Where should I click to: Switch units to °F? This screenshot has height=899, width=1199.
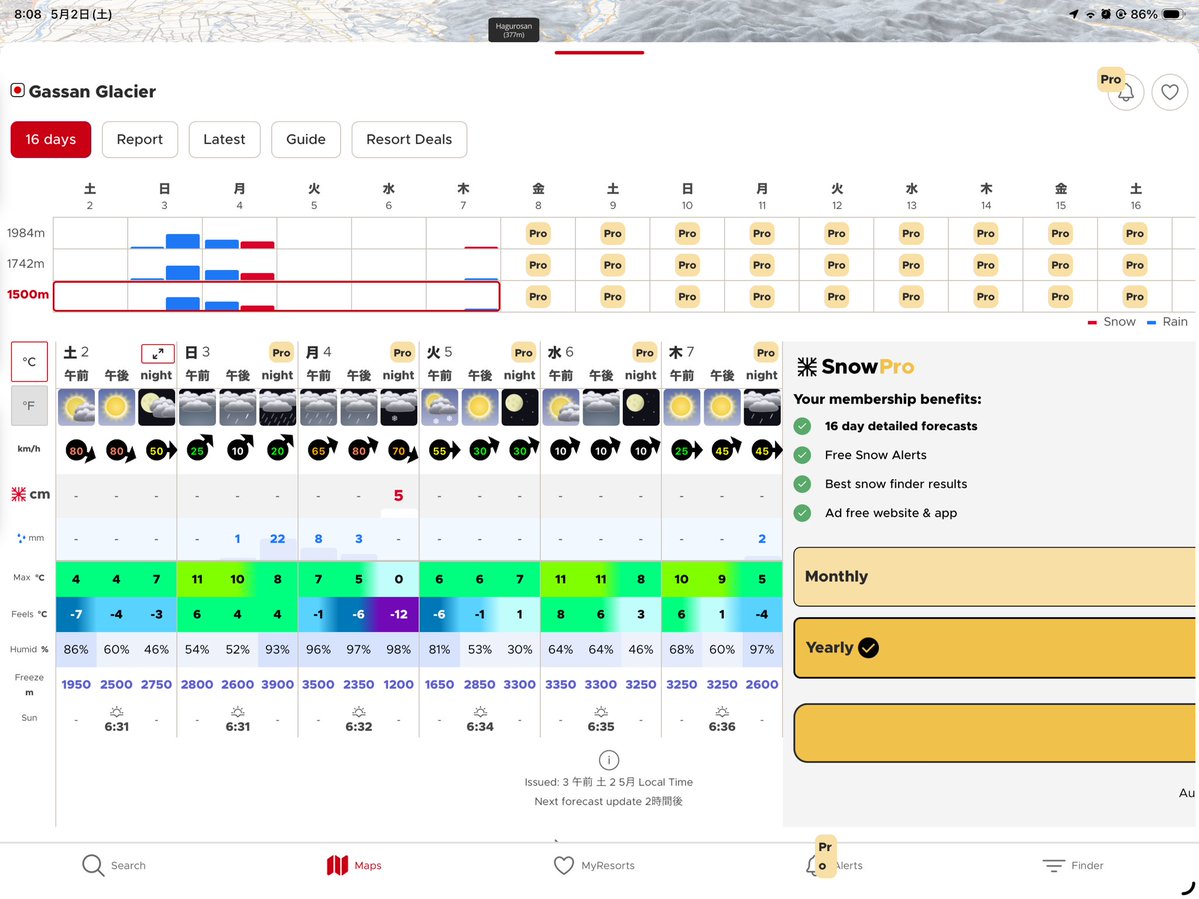pos(29,406)
